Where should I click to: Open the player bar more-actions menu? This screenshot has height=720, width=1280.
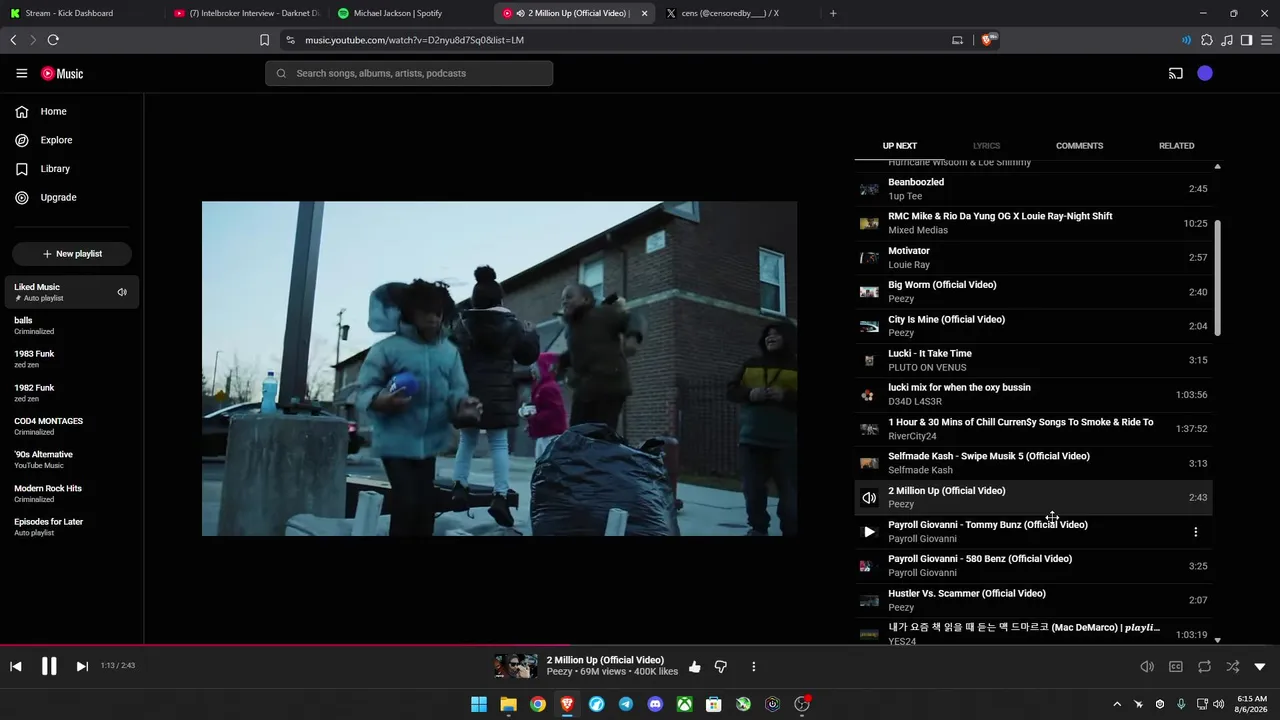(x=754, y=667)
